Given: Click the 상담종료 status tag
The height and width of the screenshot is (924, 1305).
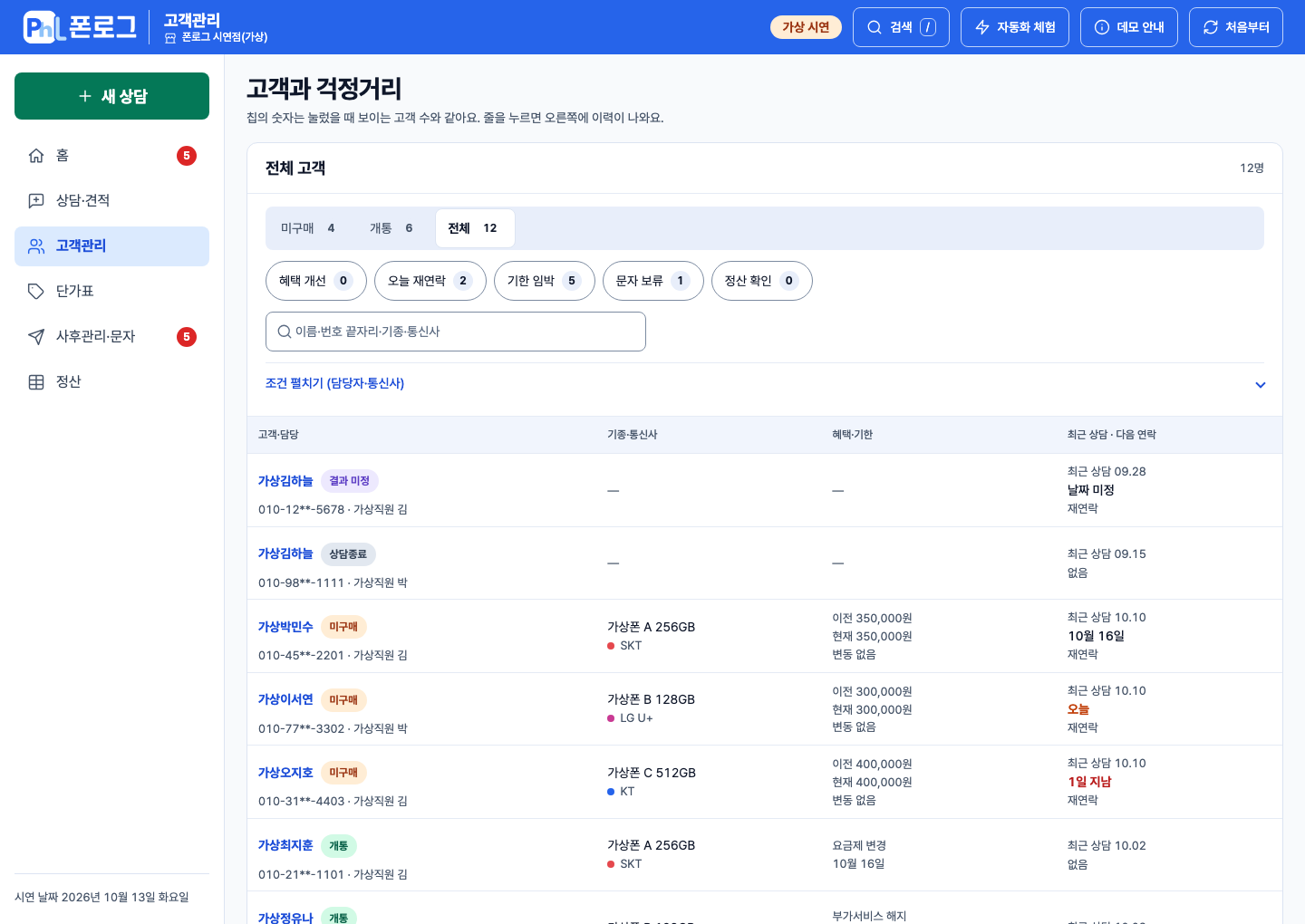Looking at the screenshot, I should pyautogui.click(x=348, y=553).
